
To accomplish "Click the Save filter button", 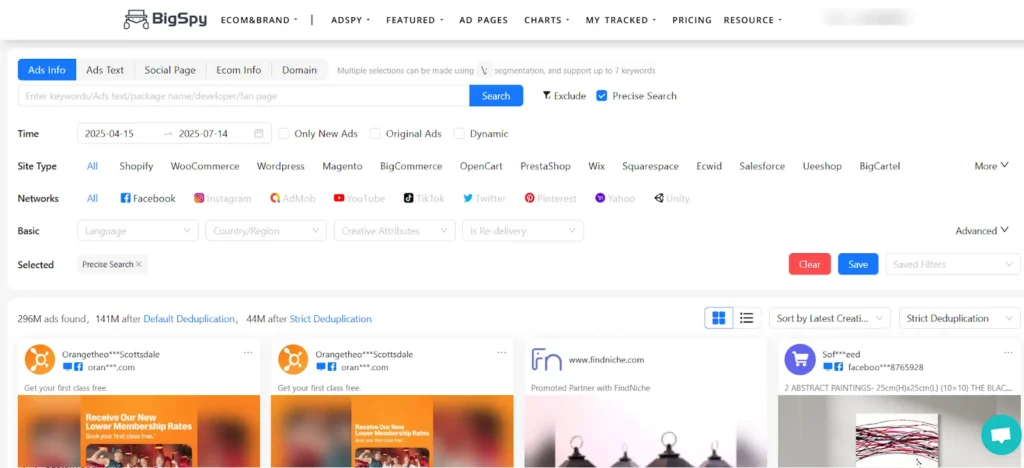I will [x=858, y=264].
